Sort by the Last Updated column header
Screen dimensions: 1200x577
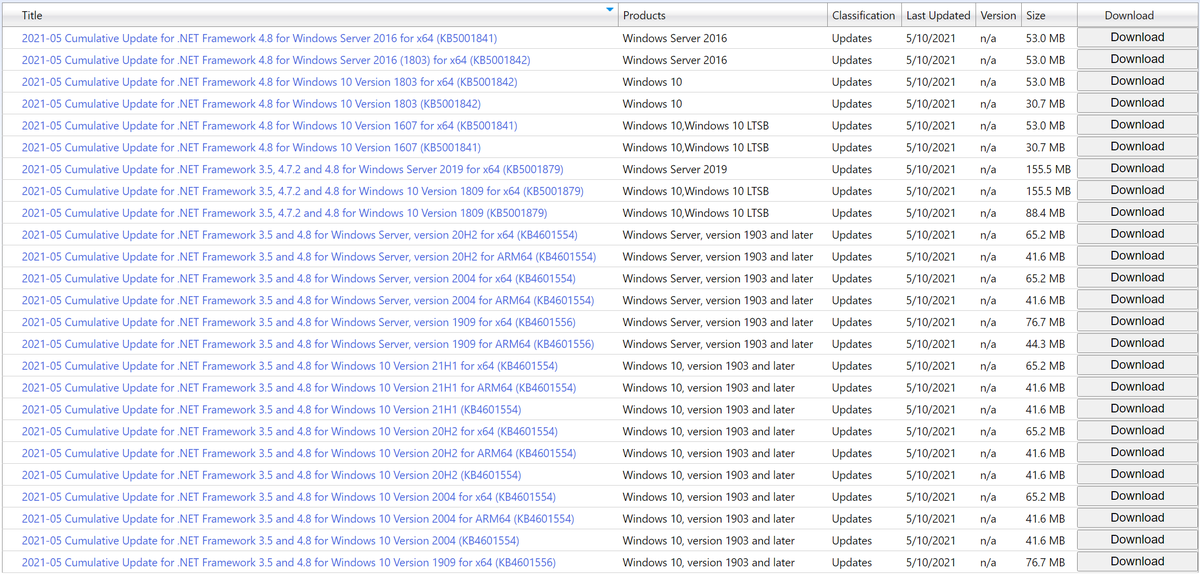coord(938,15)
